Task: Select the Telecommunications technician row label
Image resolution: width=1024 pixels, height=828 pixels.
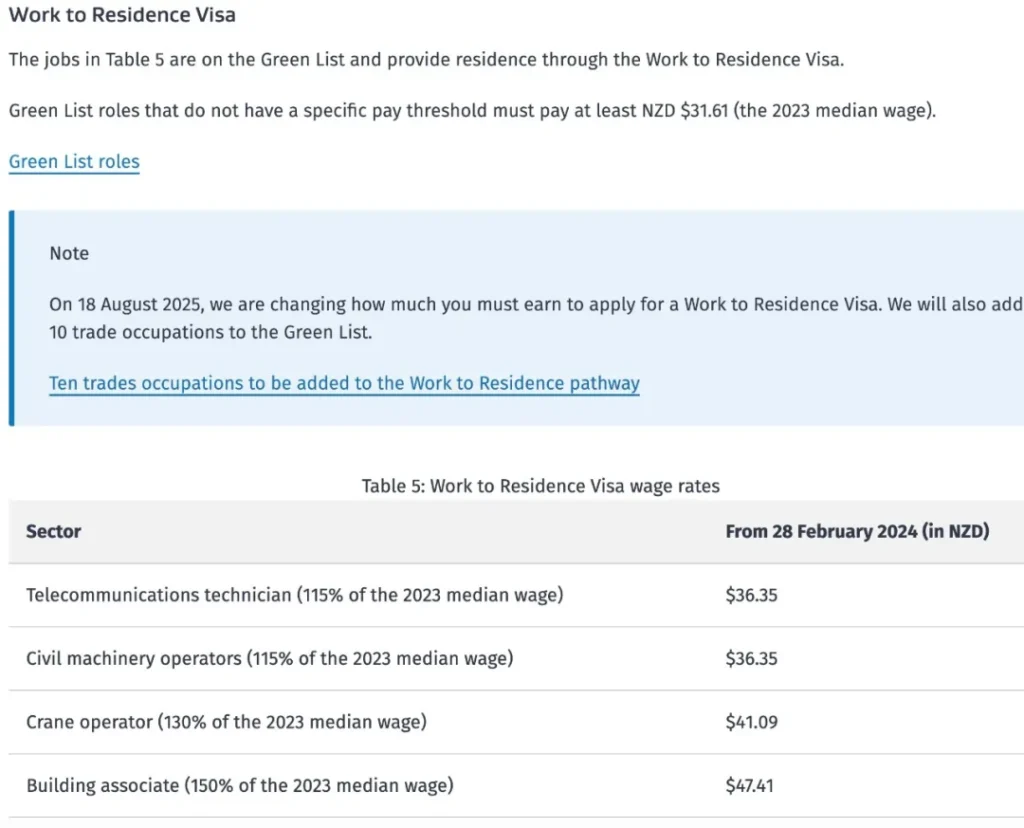Action: tap(294, 595)
